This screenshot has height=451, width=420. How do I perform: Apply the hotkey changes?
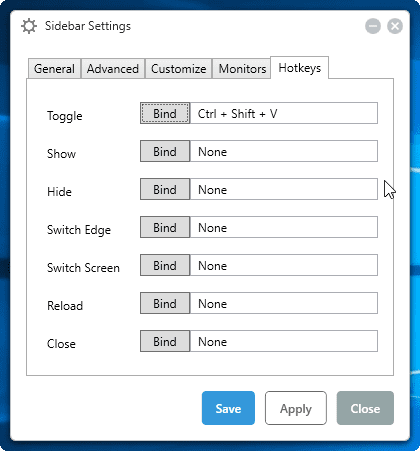coord(296,408)
